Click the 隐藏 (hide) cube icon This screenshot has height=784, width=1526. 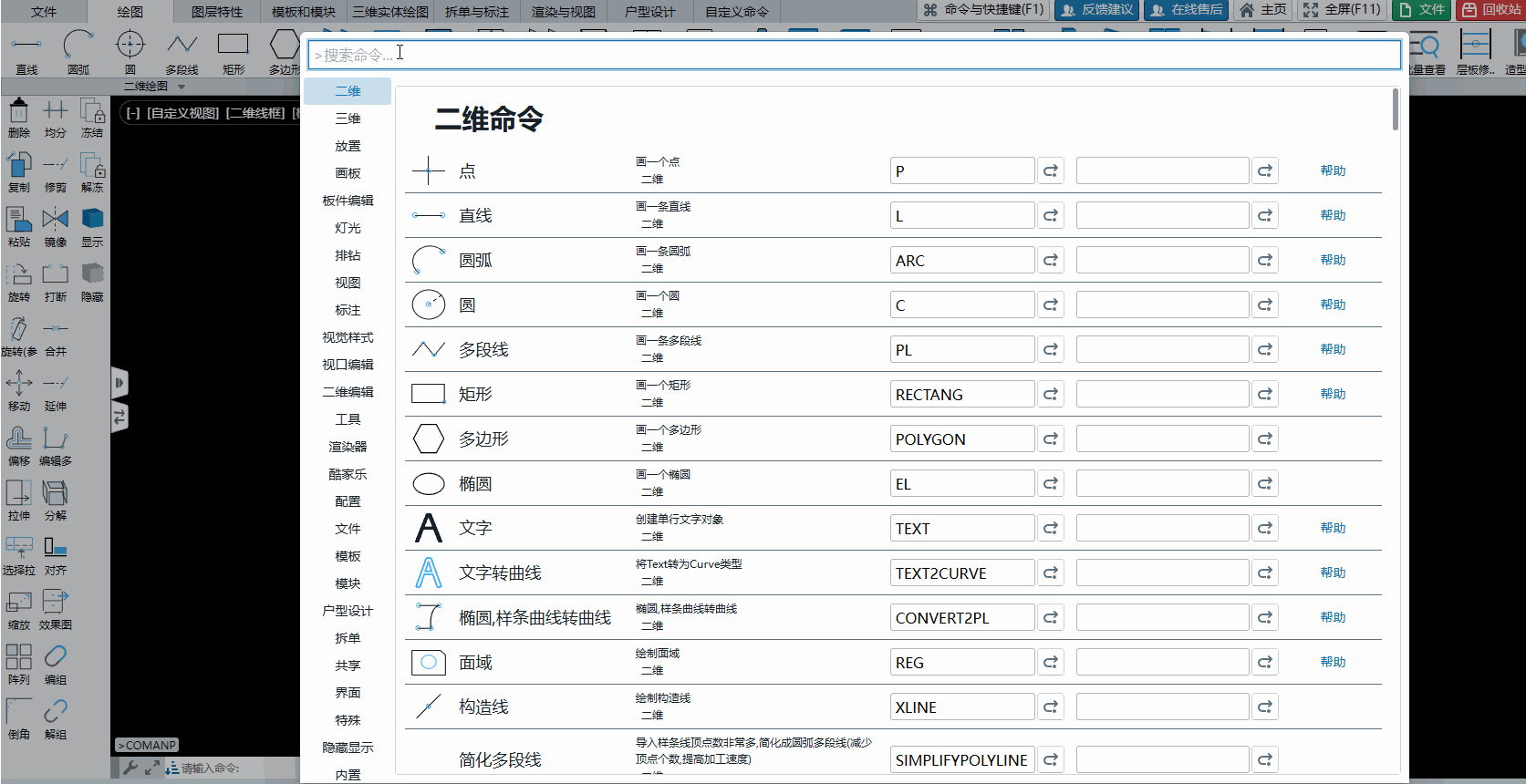coord(92,280)
